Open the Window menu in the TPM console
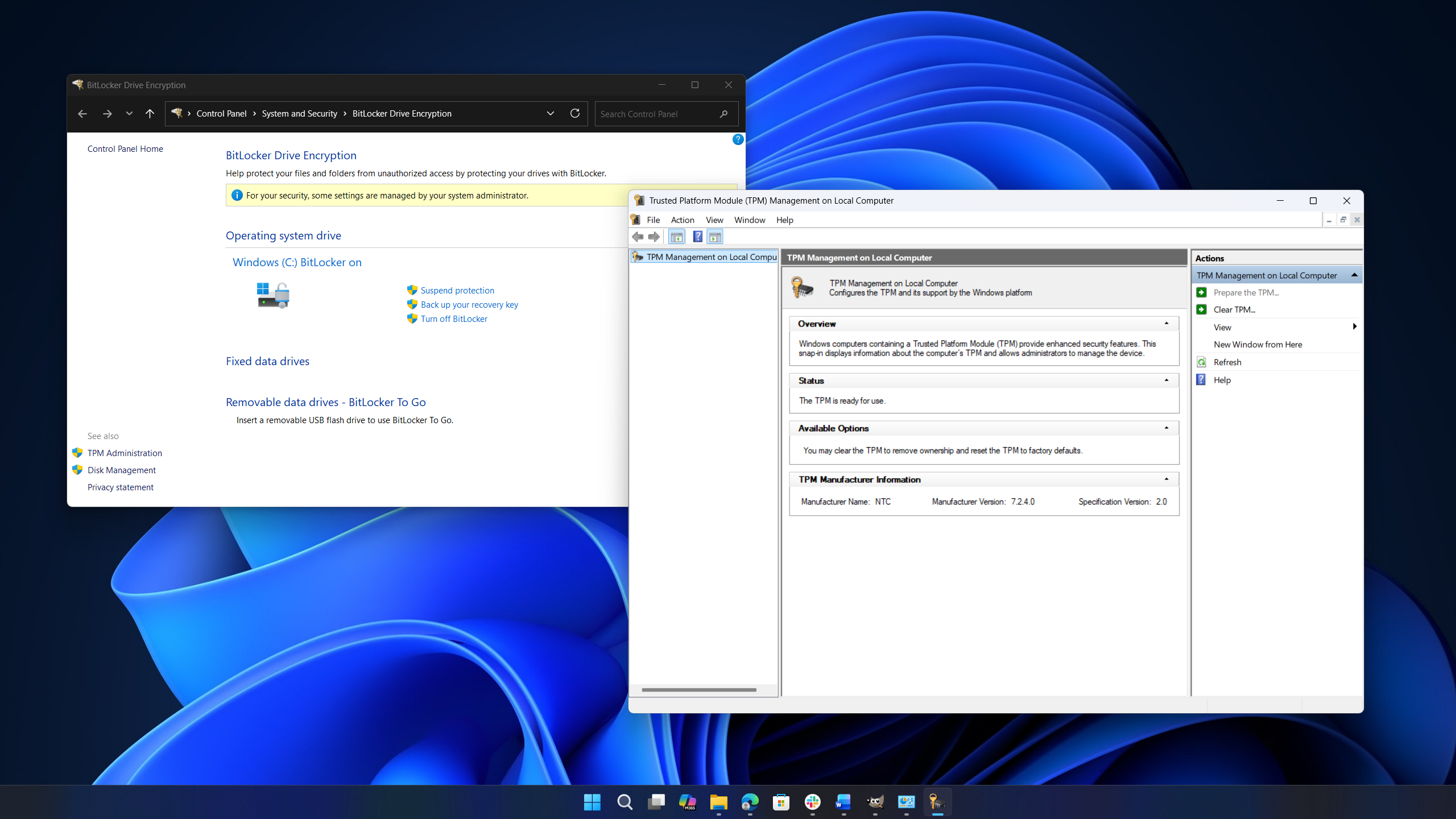Screen dimensions: 1456x819 click(x=749, y=220)
